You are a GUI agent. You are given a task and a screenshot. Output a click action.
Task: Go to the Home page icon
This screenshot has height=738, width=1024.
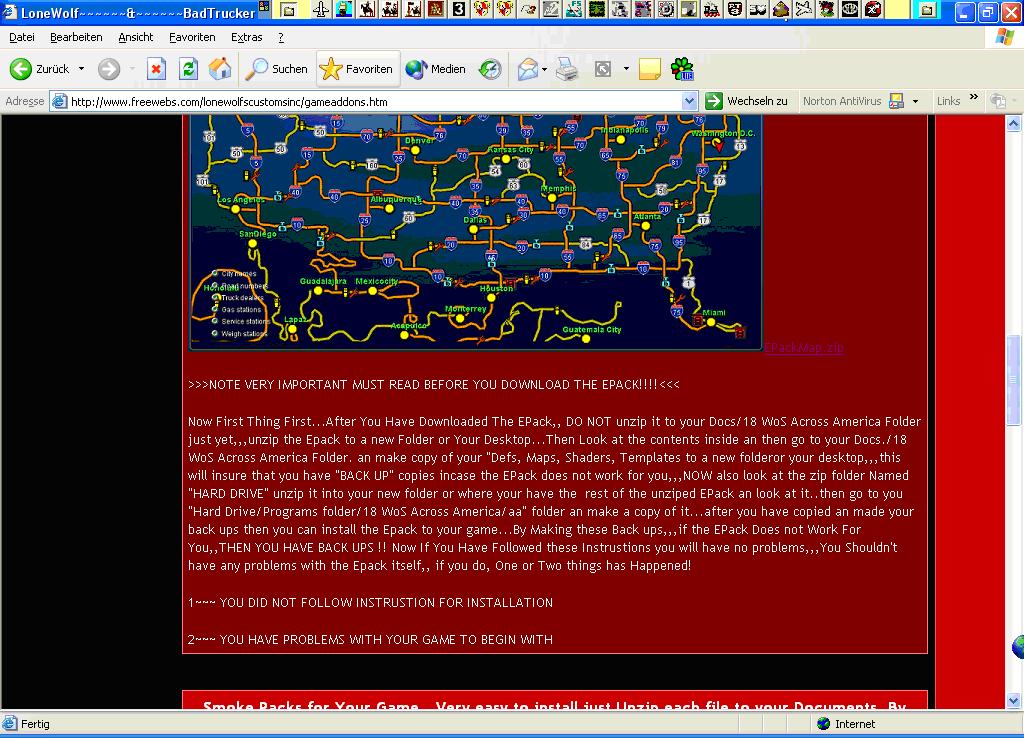click(x=220, y=69)
